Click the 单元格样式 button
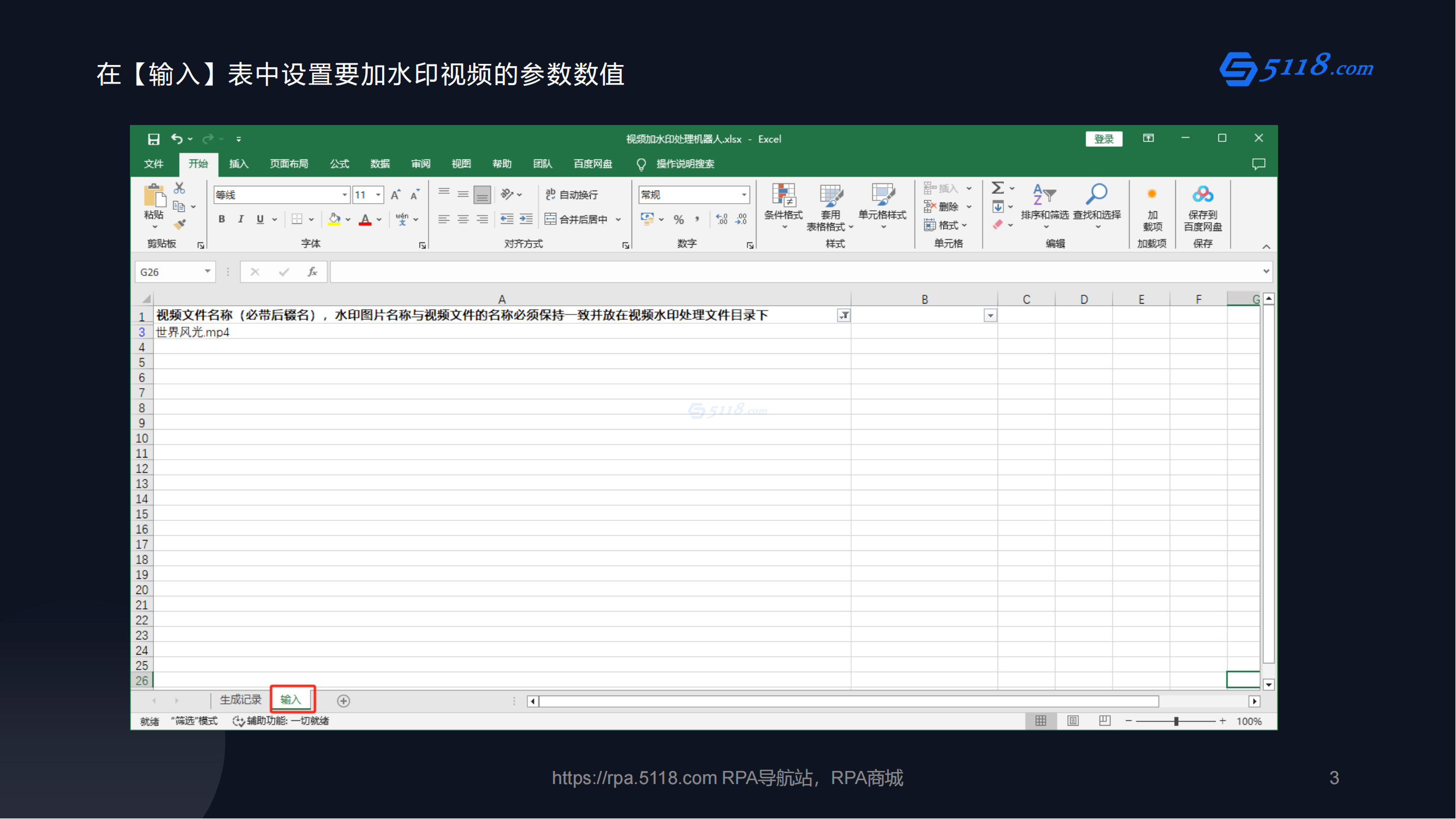 (882, 206)
